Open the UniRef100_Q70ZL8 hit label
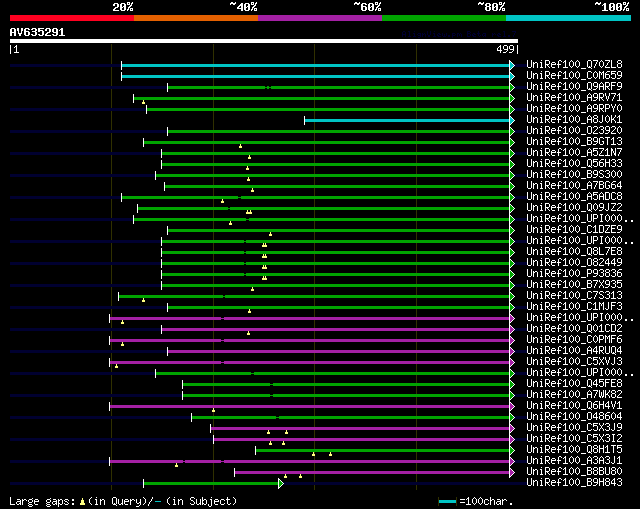Image resolution: width=640 pixels, height=509 pixels. click(574, 64)
